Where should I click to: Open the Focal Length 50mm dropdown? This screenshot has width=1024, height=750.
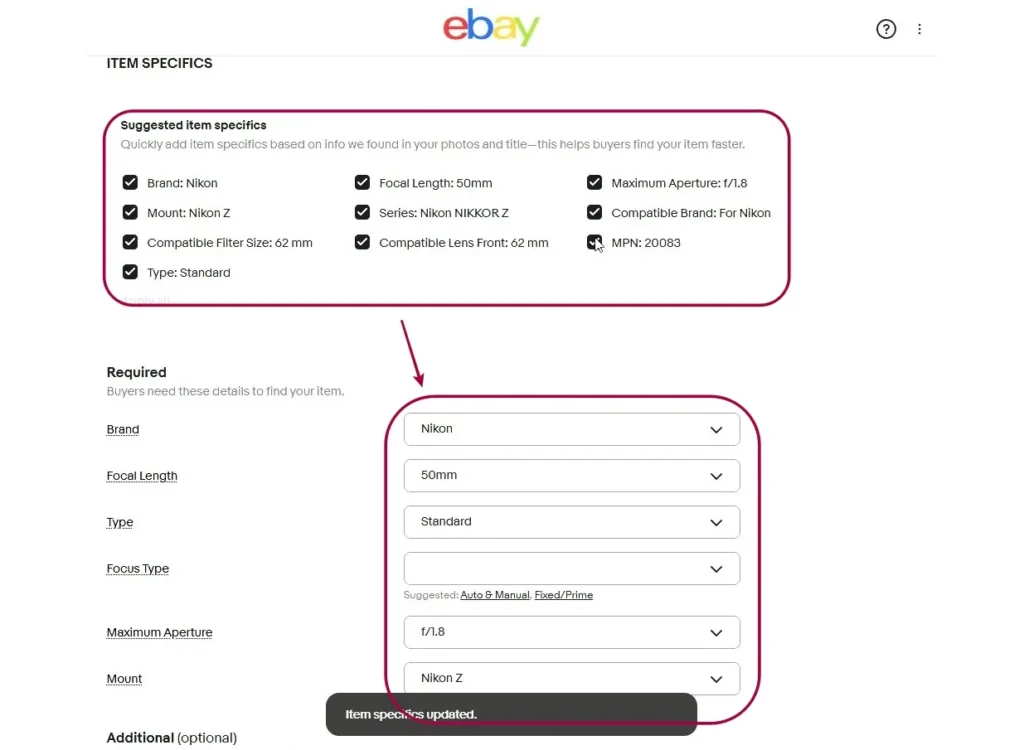(571, 476)
